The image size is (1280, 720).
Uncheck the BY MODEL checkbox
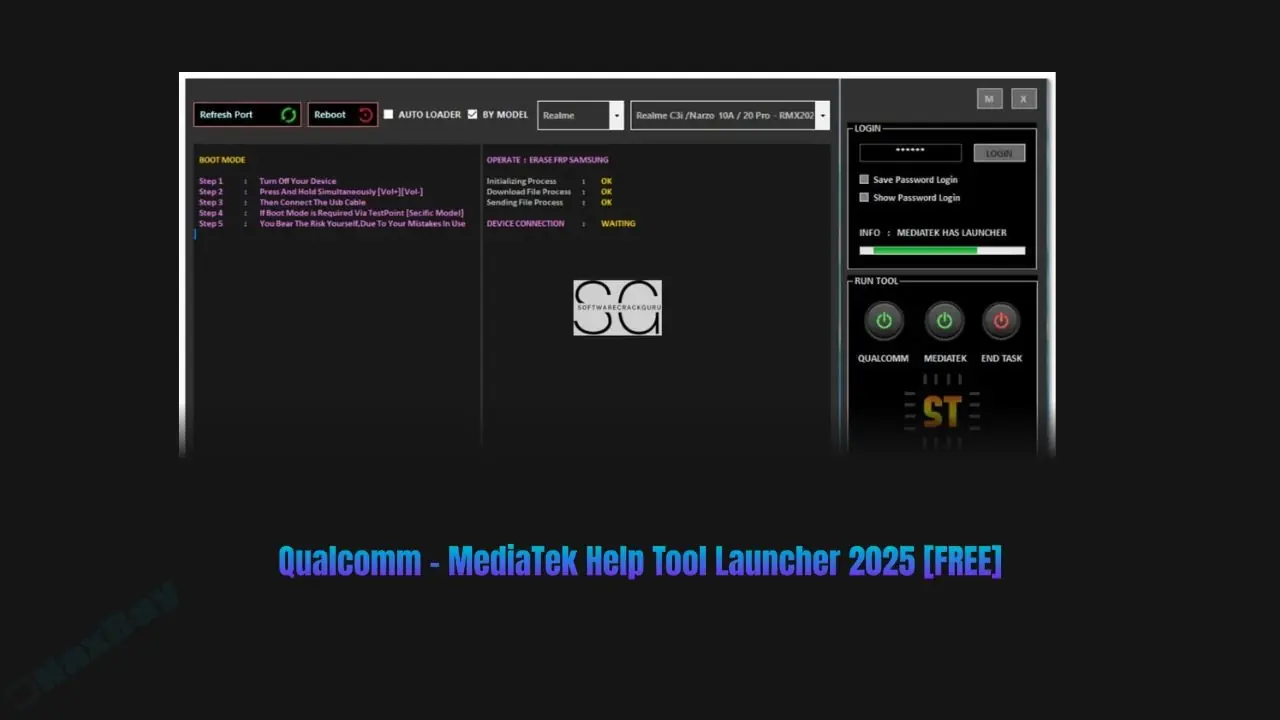click(x=473, y=114)
